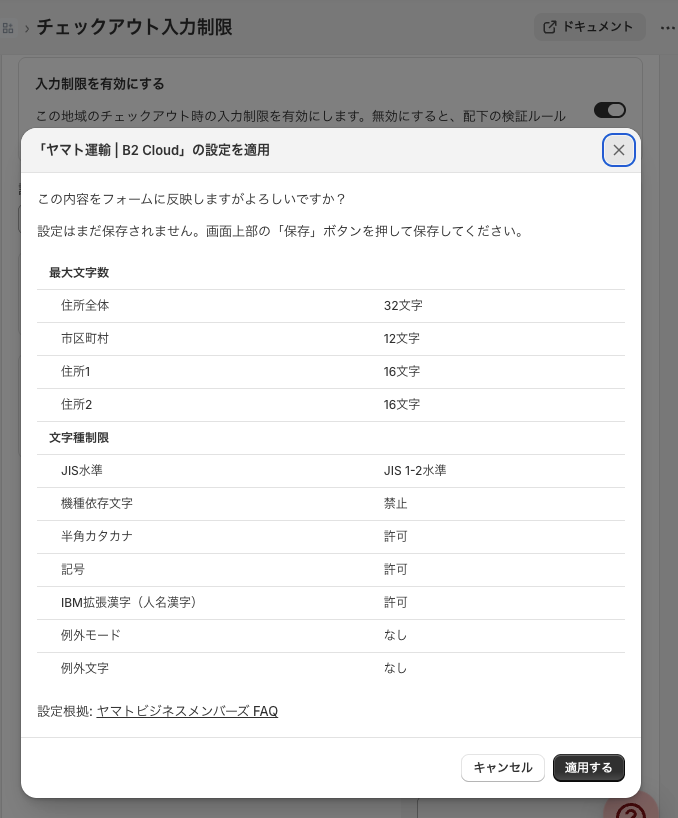Open the ドキュメント external link button

[x=589, y=27]
